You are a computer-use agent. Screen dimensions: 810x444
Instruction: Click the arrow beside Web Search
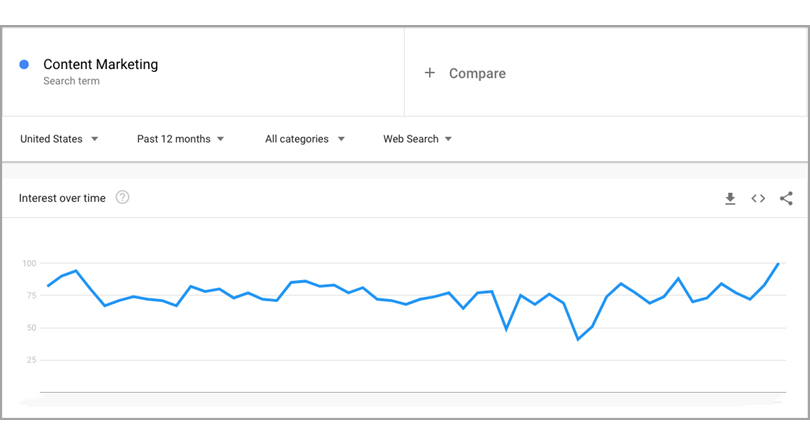[448, 139]
